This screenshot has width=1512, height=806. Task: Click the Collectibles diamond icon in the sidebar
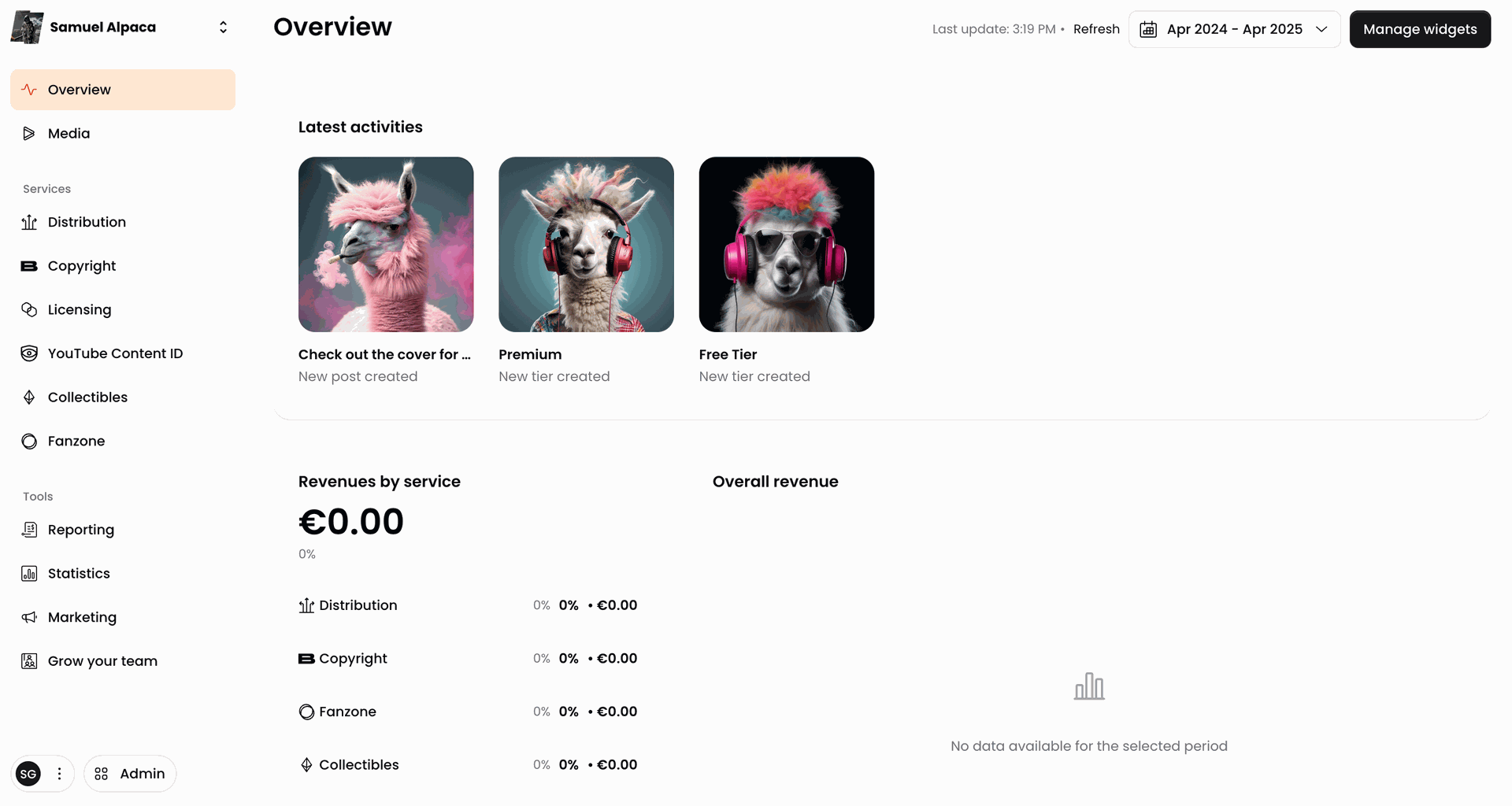(x=29, y=397)
